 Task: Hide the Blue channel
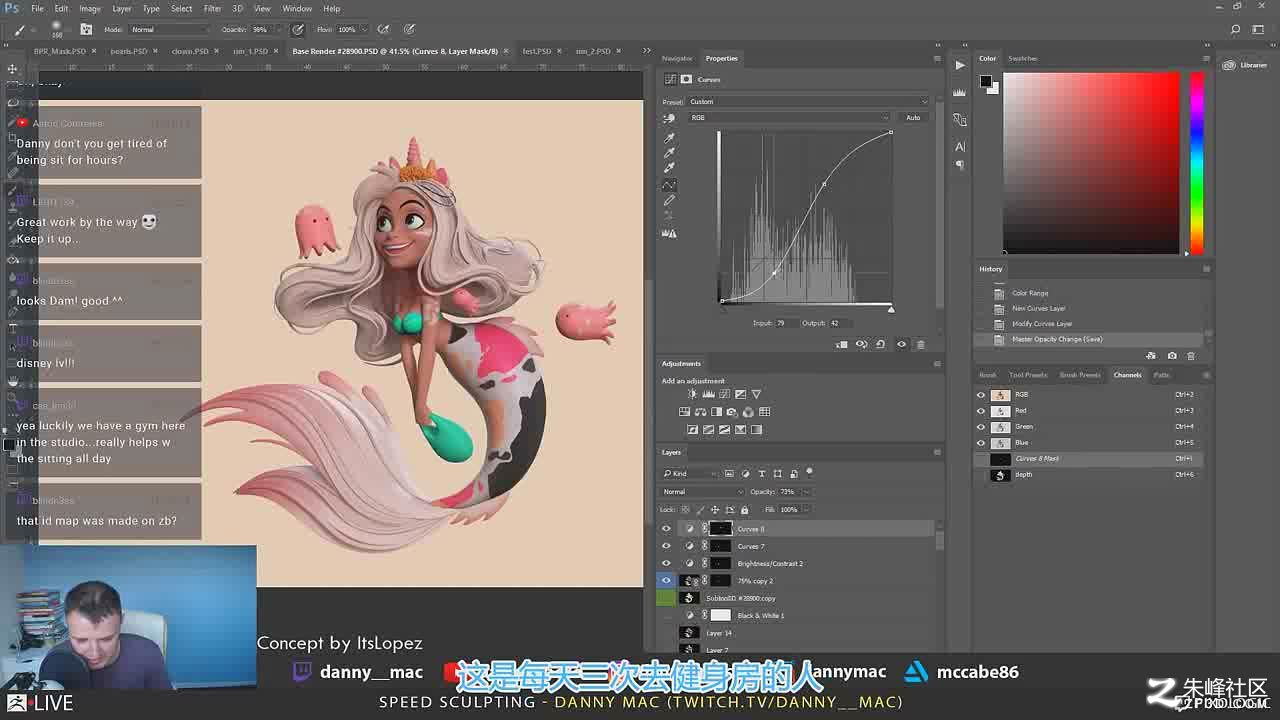[981, 443]
